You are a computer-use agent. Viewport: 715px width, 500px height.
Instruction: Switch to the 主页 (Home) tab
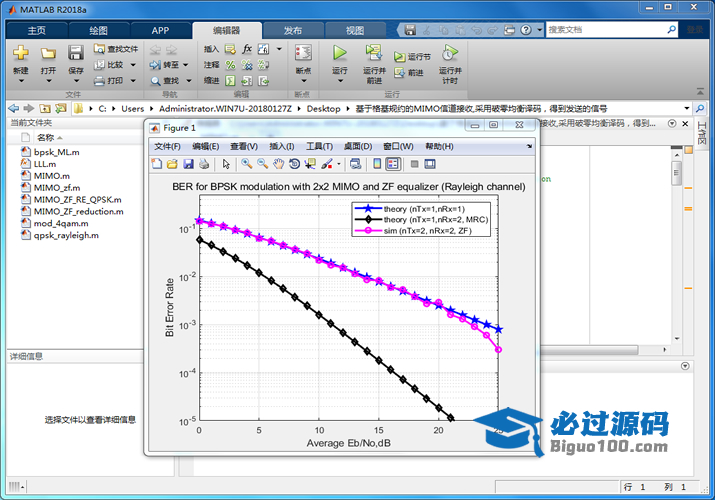[x=36, y=30]
